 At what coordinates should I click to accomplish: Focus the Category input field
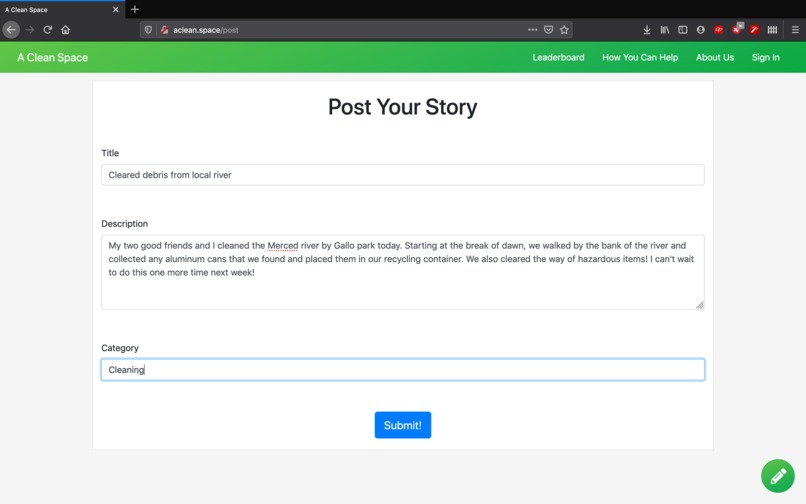402,370
